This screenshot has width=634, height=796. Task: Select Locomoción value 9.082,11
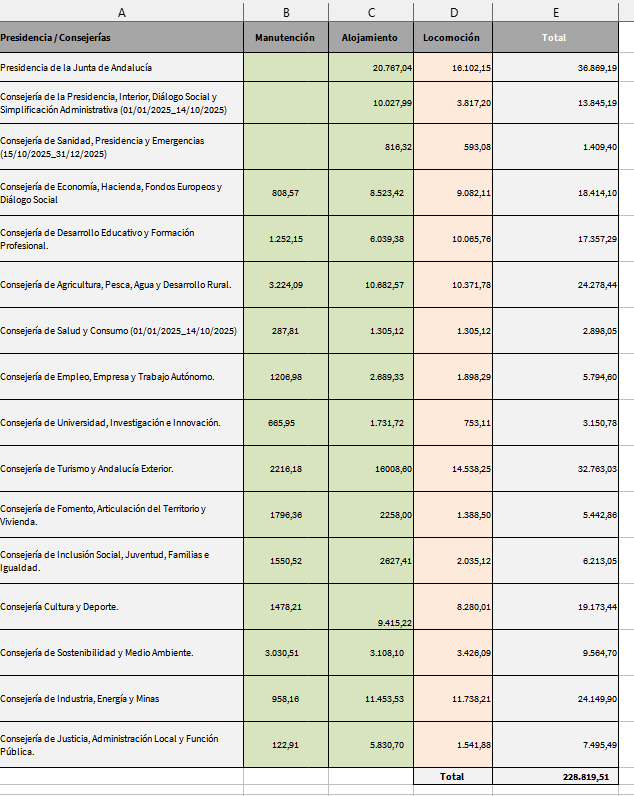point(453,193)
